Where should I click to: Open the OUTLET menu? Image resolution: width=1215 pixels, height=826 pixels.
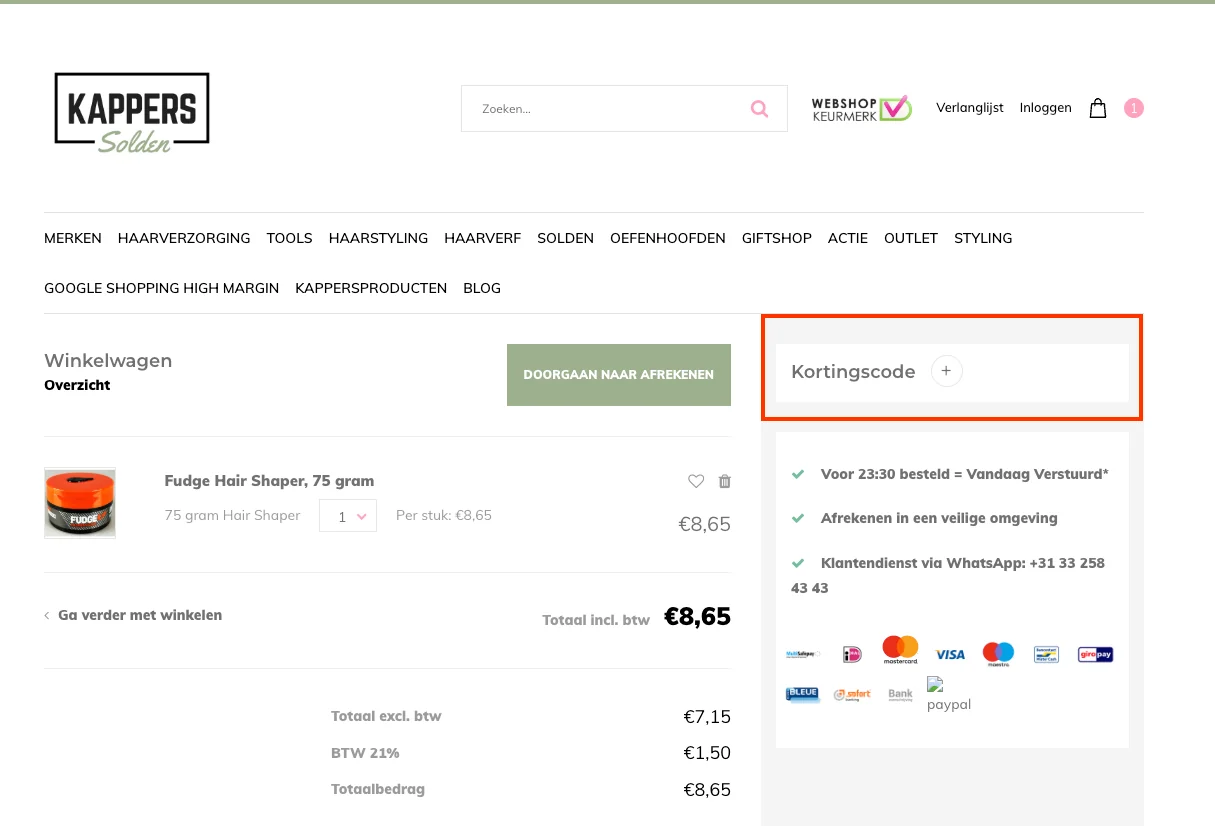[911, 238]
